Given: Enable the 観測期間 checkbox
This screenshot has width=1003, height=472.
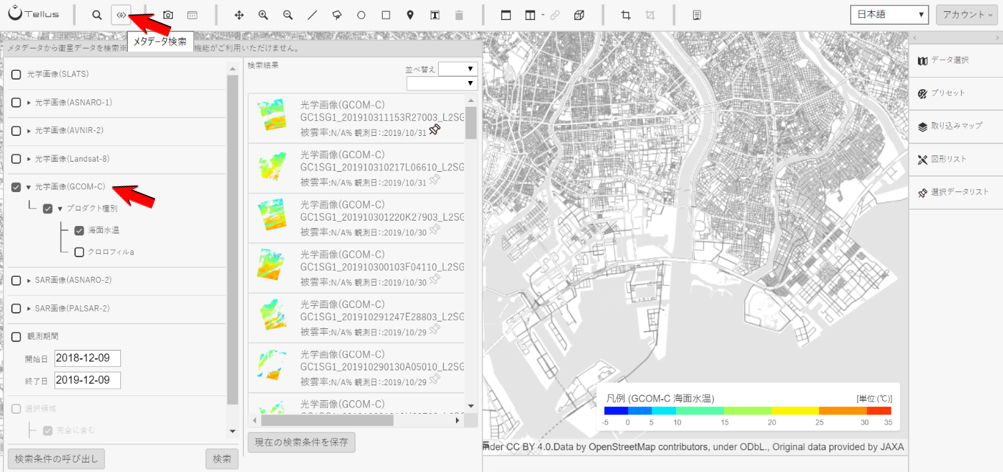Looking at the screenshot, I should pyautogui.click(x=17, y=336).
